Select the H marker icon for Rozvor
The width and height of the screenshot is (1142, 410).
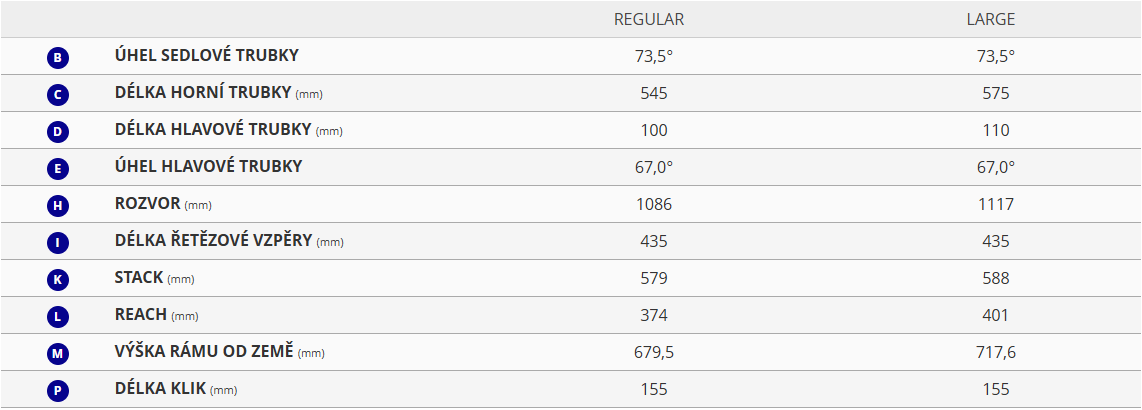pos(58,207)
